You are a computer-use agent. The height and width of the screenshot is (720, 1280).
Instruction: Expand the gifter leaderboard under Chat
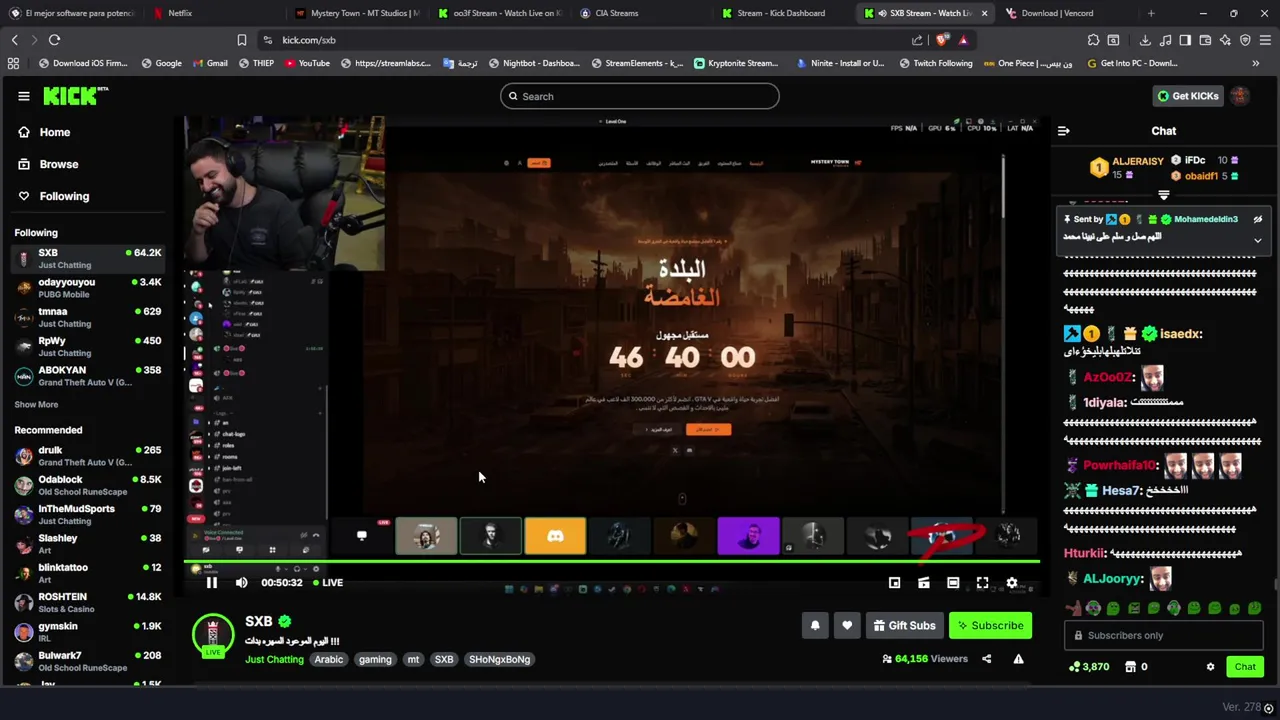coord(1163,196)
